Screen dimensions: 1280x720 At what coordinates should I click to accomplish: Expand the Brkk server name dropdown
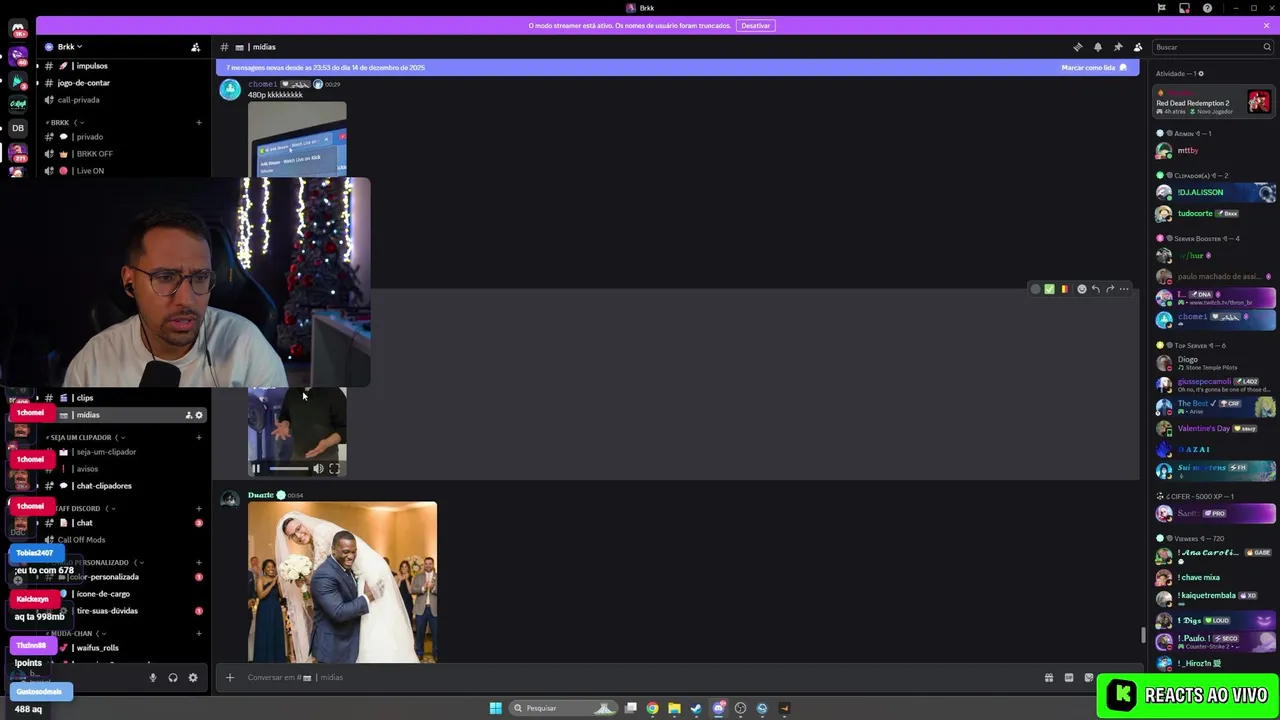(x=69, y=47)
